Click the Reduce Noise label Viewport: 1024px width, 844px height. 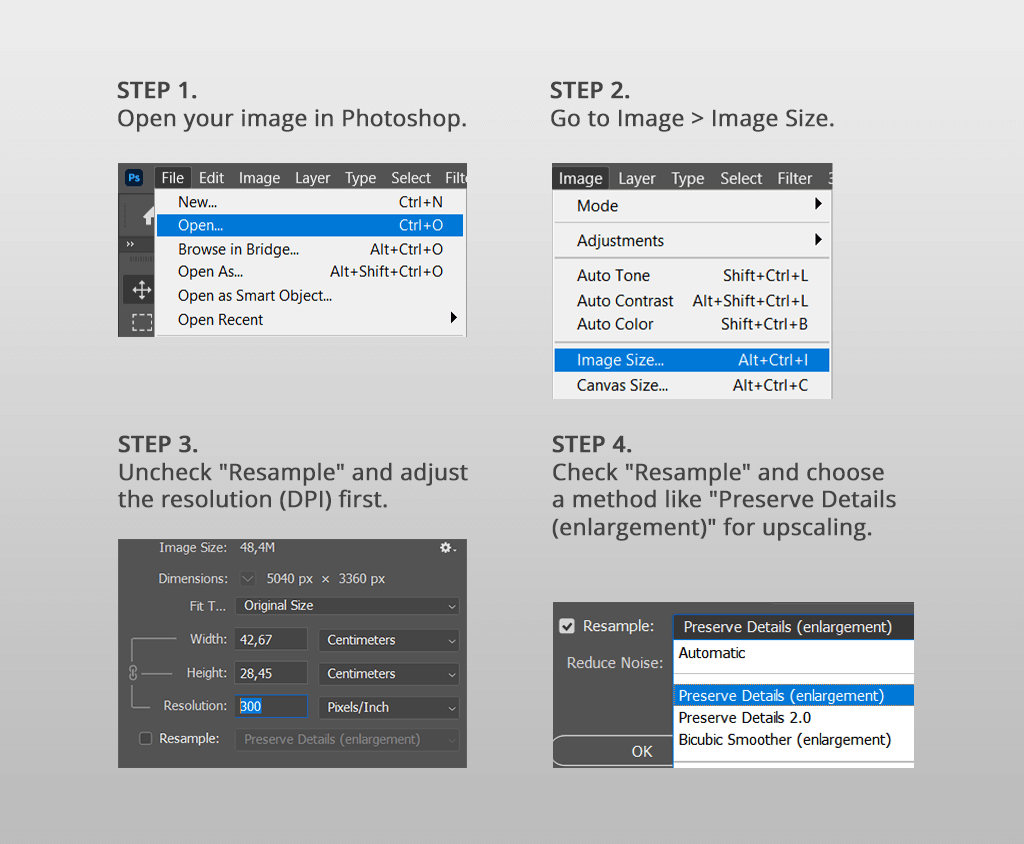point(615,662)
